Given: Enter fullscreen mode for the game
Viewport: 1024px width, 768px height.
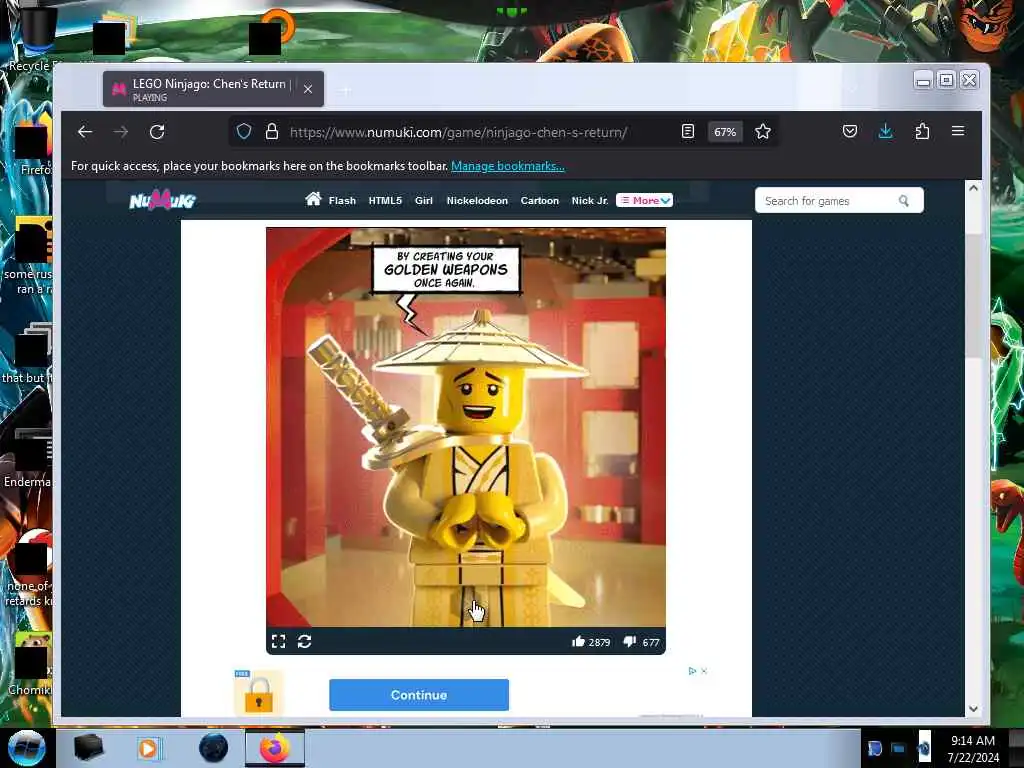Looking at the screenshot, I should 278,641.
